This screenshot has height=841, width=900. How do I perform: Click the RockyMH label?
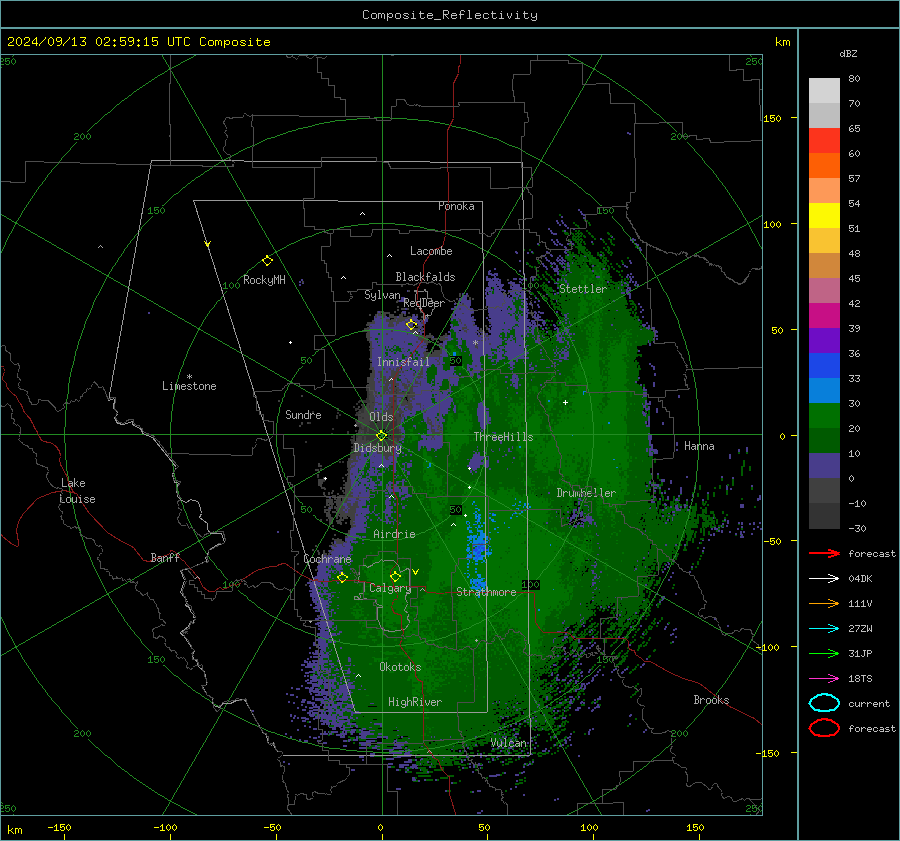264,280
